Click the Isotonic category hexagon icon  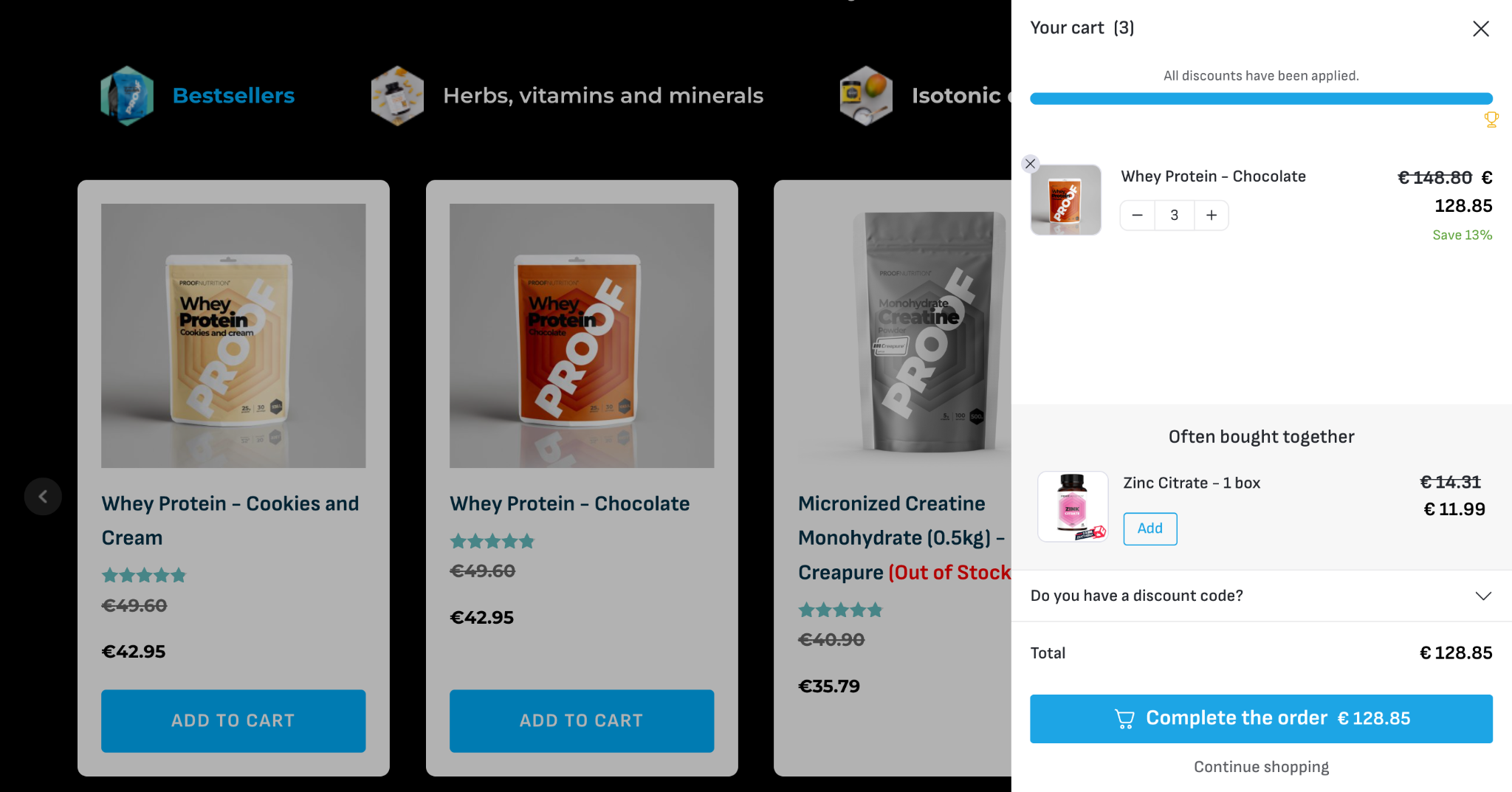pyautogui.click(x=866, y=96)
